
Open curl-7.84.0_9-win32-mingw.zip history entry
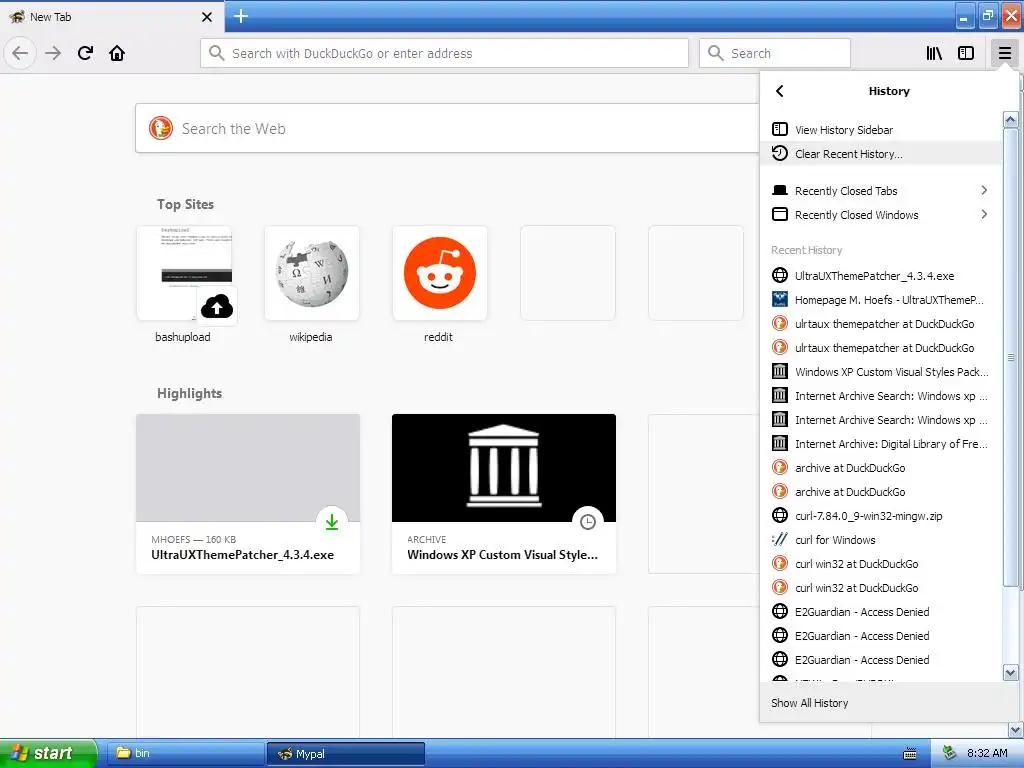point(881,516)
